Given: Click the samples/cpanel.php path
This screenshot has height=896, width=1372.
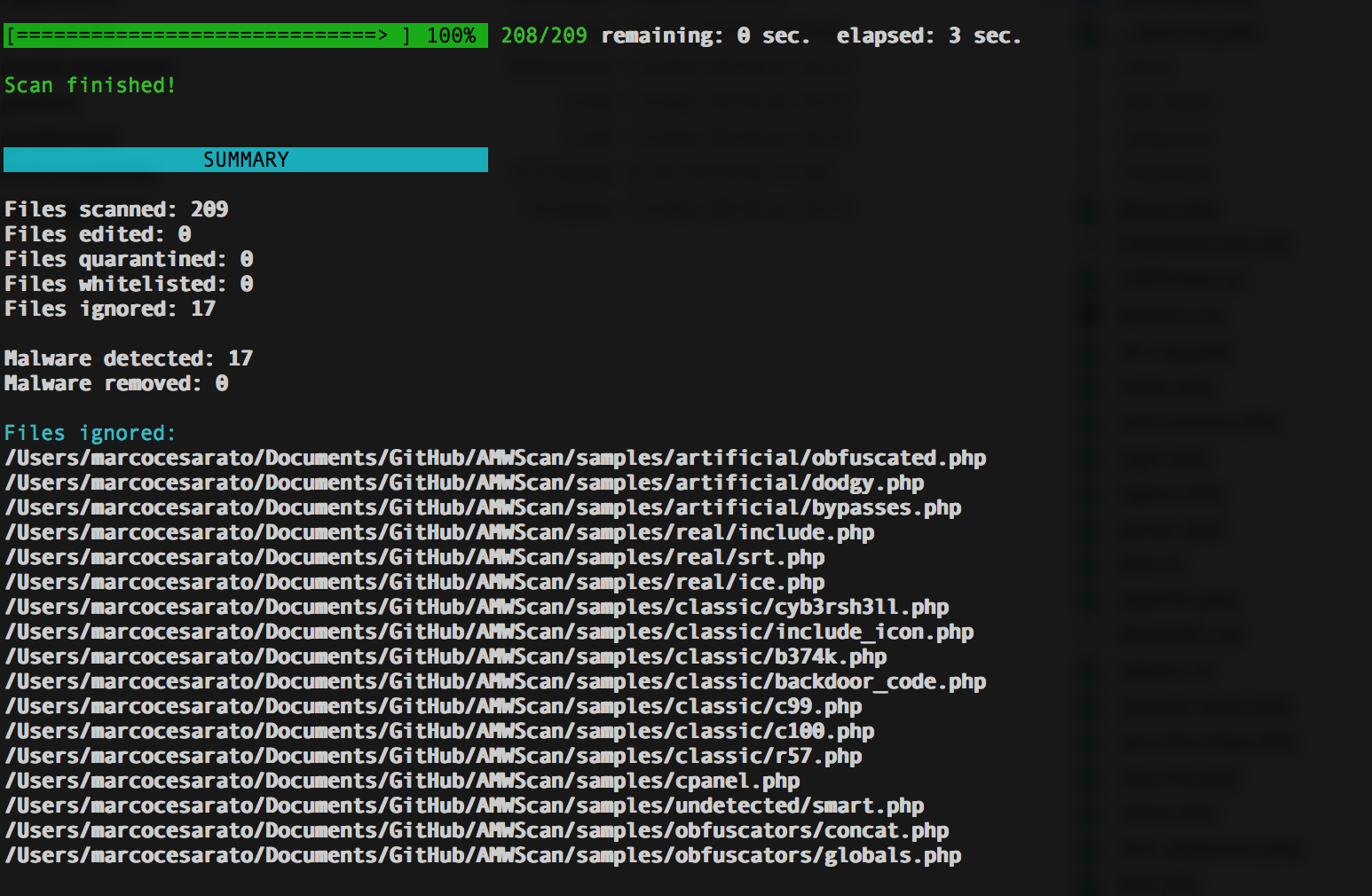Looking at the screenshot, I should 402,781.
